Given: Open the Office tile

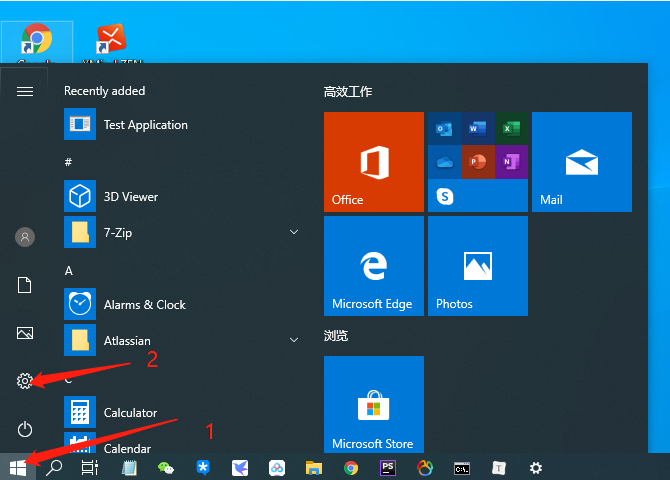Looking at the screenshot, I should tap(374, 162).
